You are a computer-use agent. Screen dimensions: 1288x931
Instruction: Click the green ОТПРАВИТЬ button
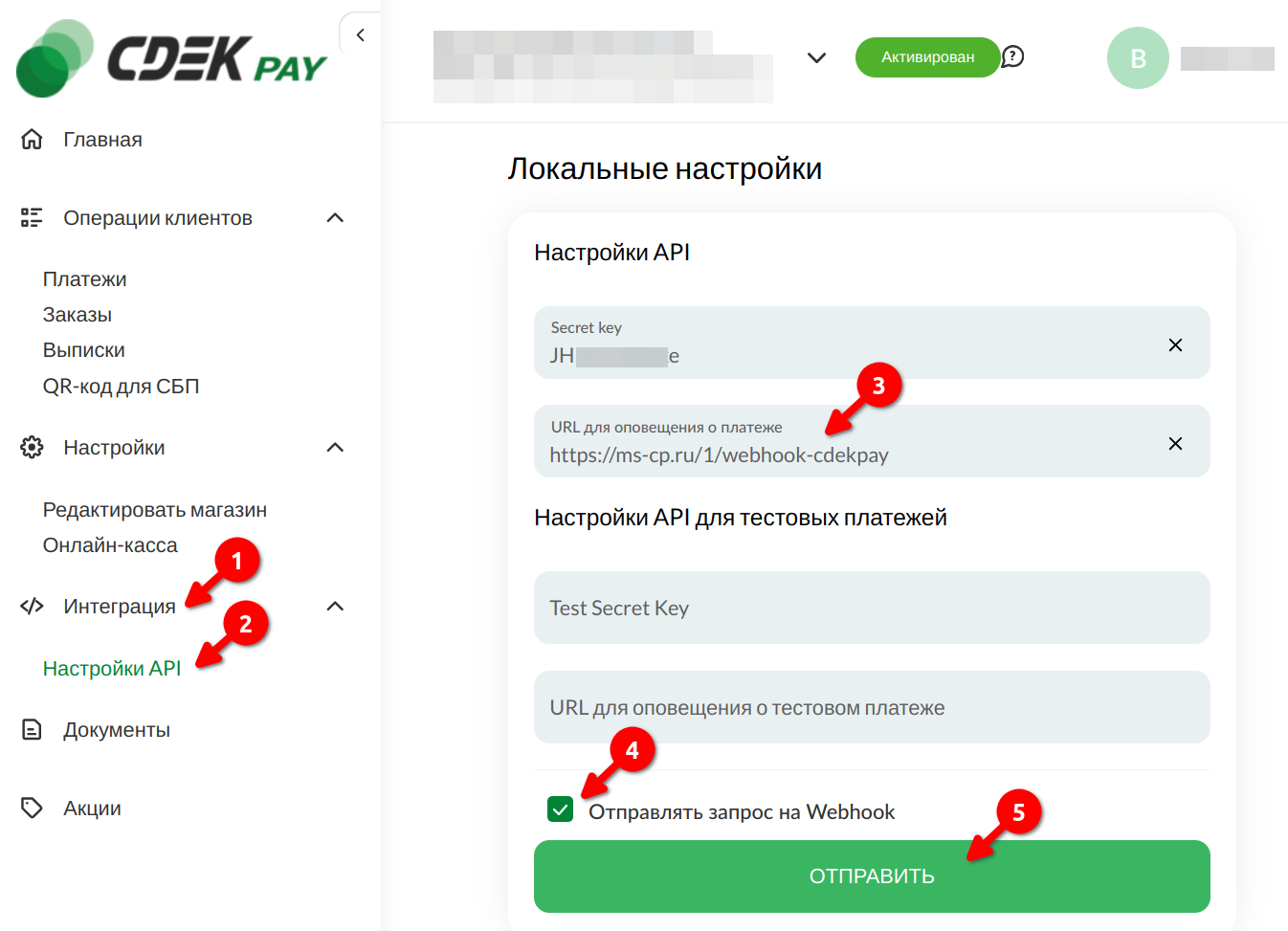pos(872,876)
